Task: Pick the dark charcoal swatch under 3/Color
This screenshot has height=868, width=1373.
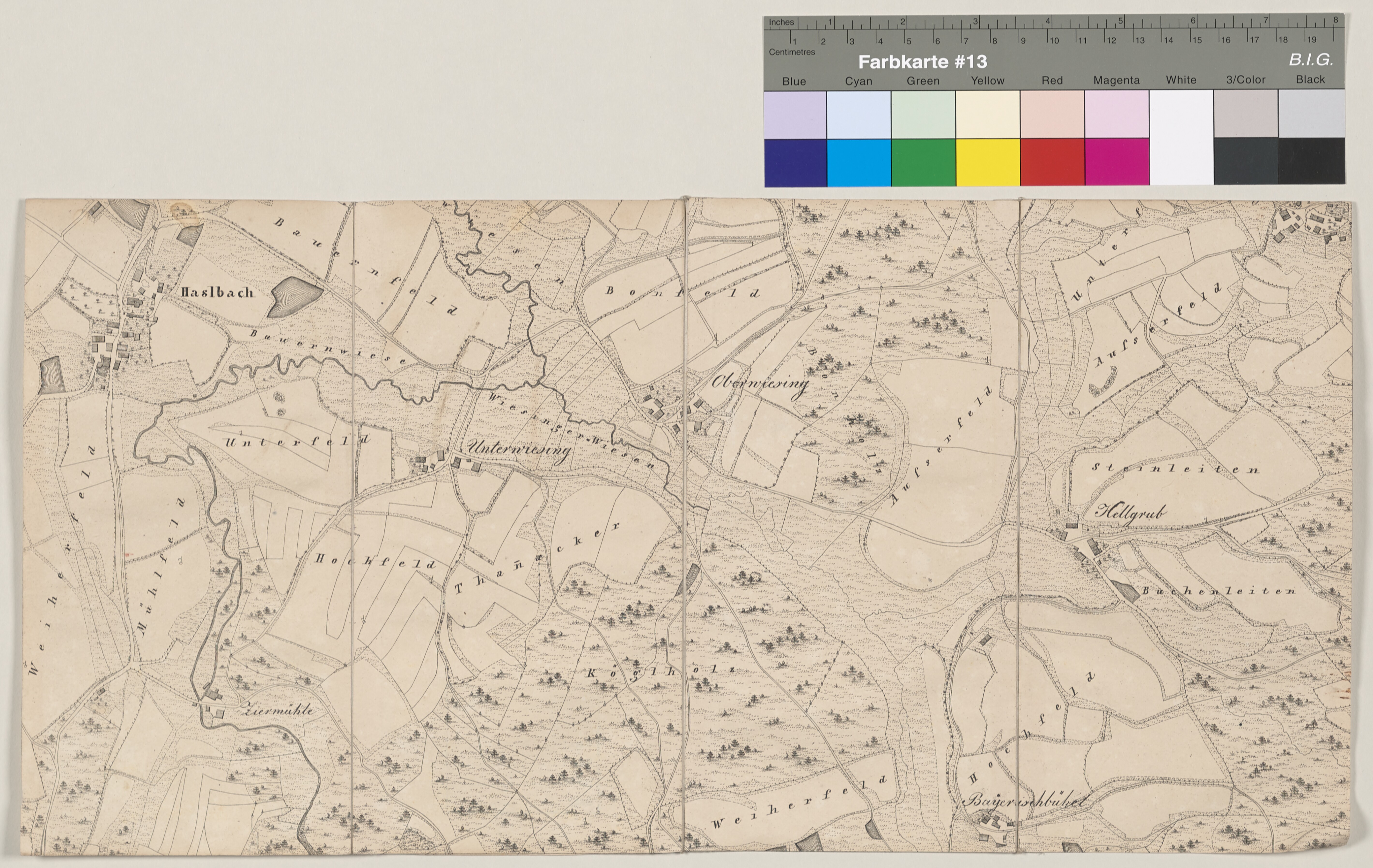Action: [1246, 161]
